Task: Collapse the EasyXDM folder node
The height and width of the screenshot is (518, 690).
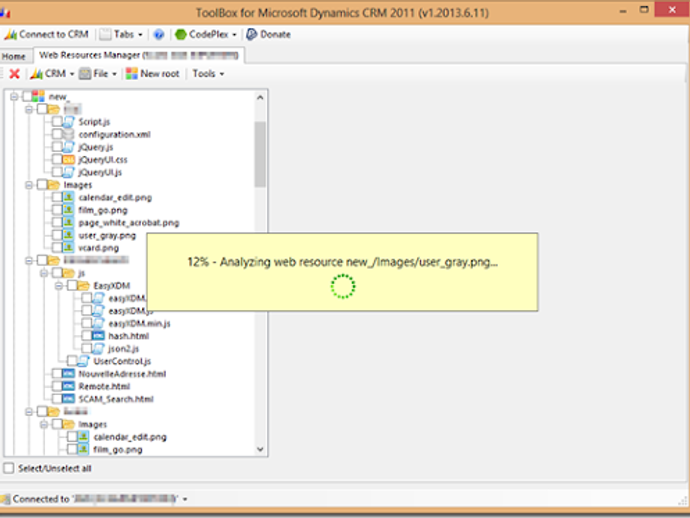Action: pos(59,286)
